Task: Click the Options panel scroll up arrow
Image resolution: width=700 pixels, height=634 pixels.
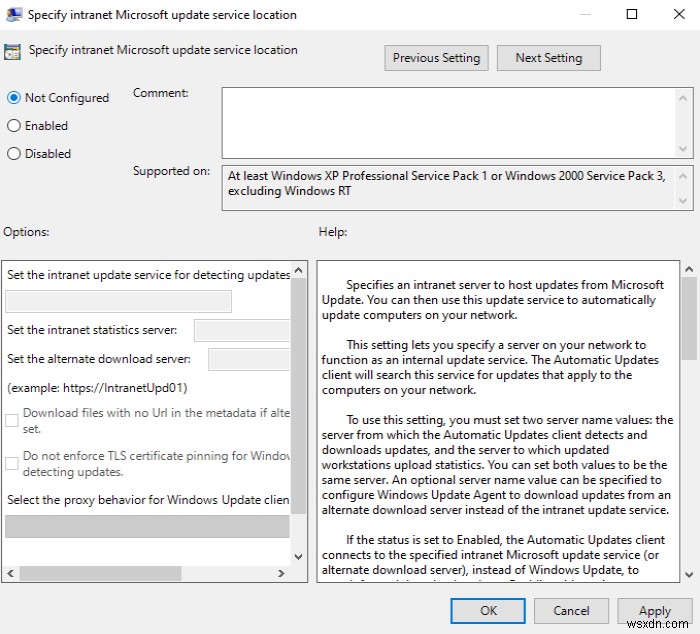Action: [x=299, y=270]
